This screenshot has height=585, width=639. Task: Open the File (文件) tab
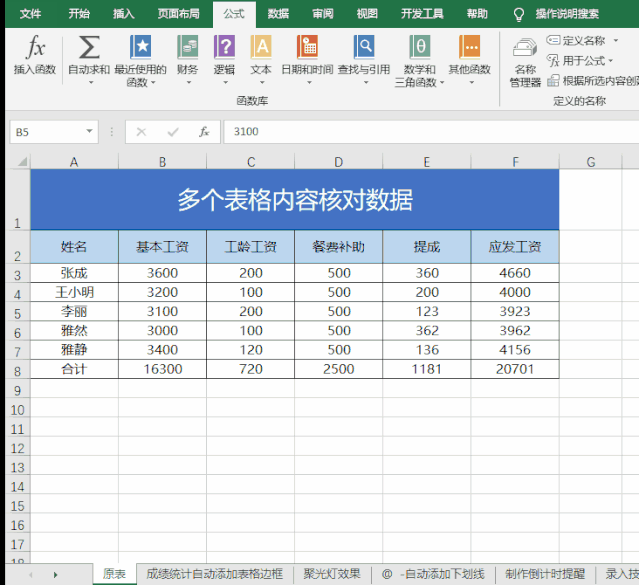[x=31, y=14]
